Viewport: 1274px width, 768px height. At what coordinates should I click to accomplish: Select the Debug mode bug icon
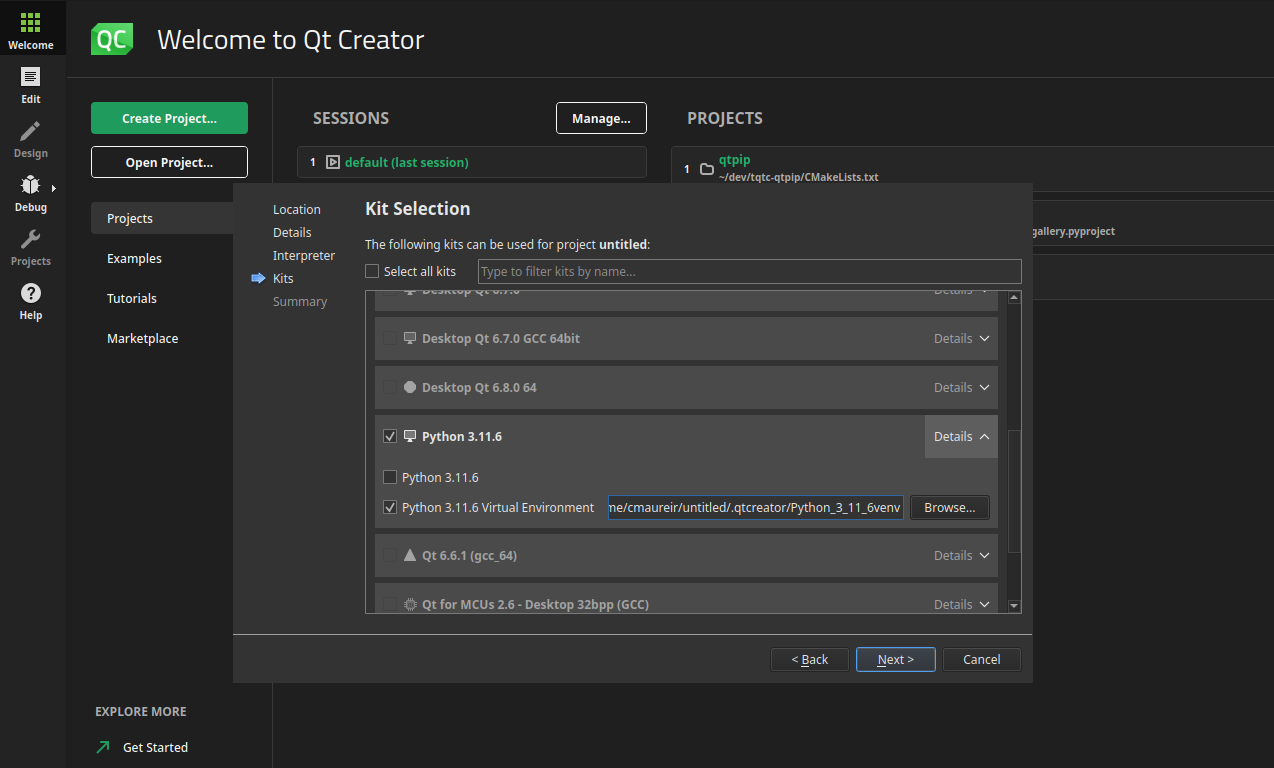[31, 186]
